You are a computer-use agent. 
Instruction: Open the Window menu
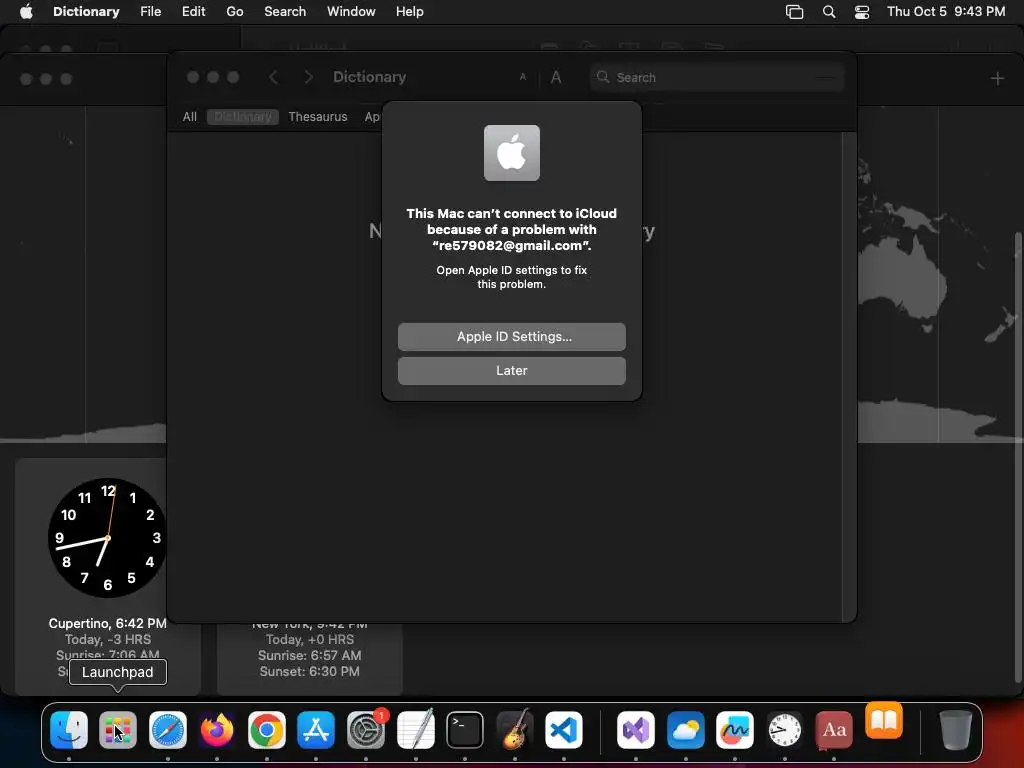coord(351,11)
